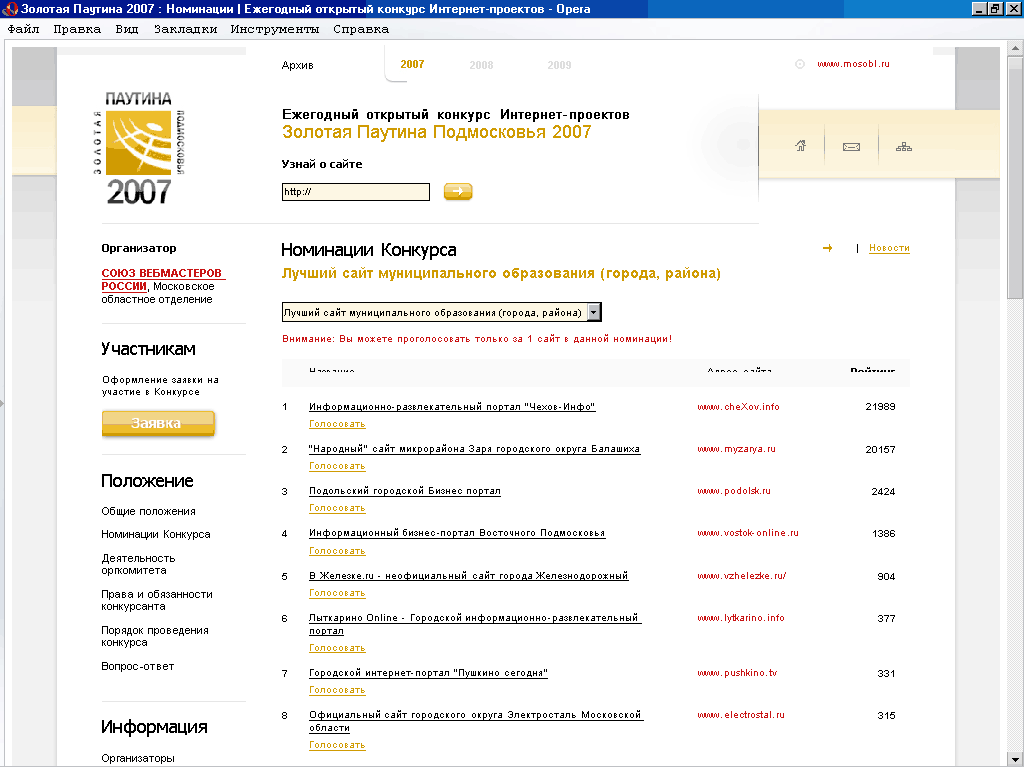This screenshot has width=1024, height=768.
Task: Open the Закладки menu
Action: pyautogui.click(x=185, y=29)
